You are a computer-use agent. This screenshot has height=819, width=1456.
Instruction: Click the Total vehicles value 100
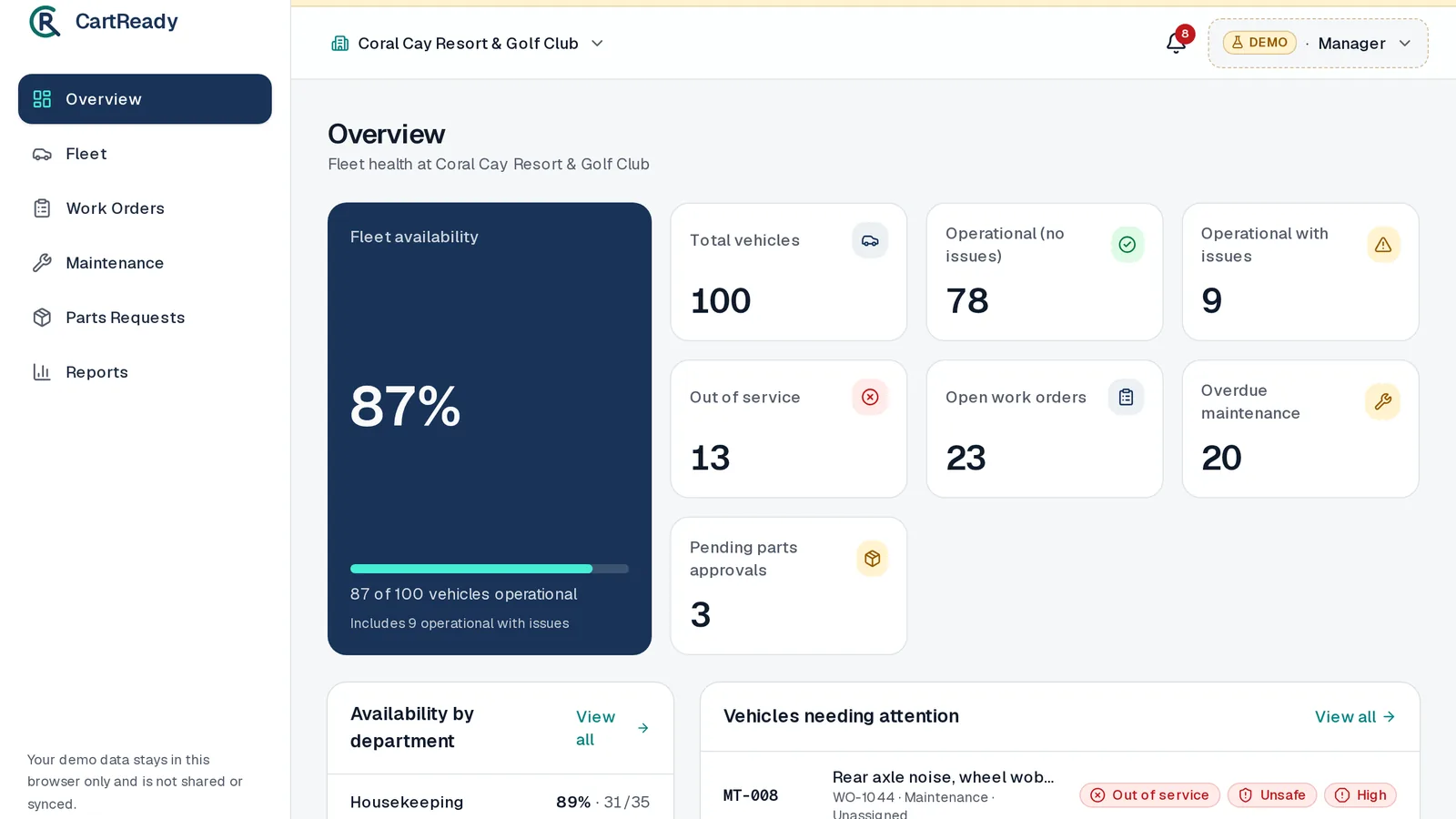point(721,301)
